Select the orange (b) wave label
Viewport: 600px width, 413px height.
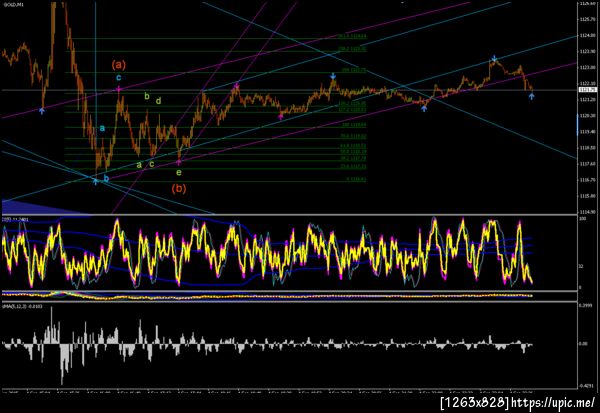click(179, 188)
